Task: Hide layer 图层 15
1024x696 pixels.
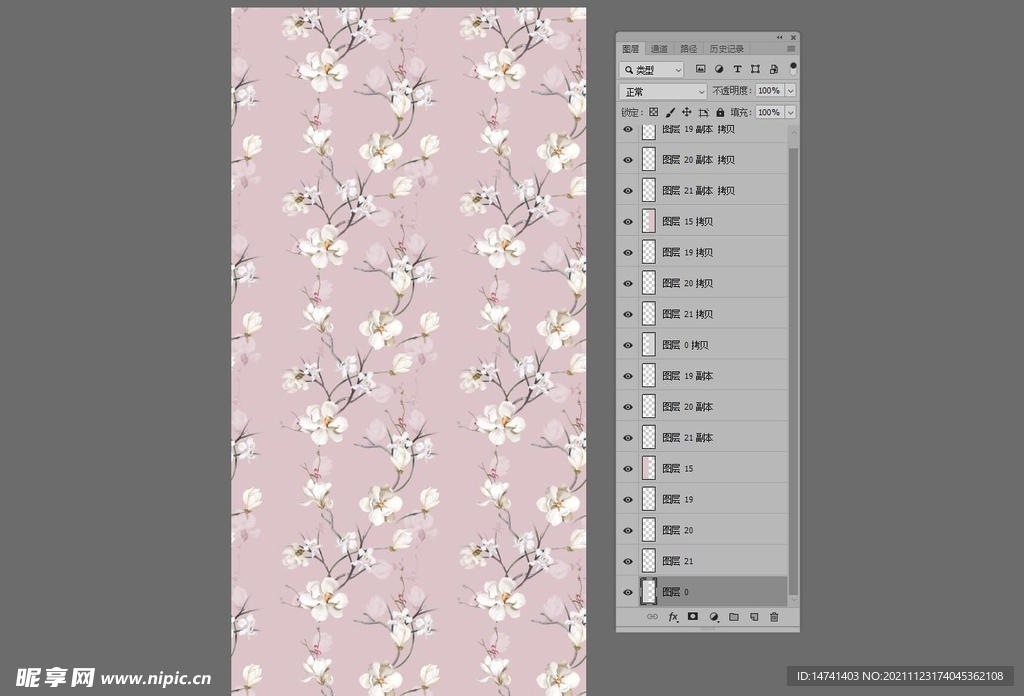Action: [628, 469]
